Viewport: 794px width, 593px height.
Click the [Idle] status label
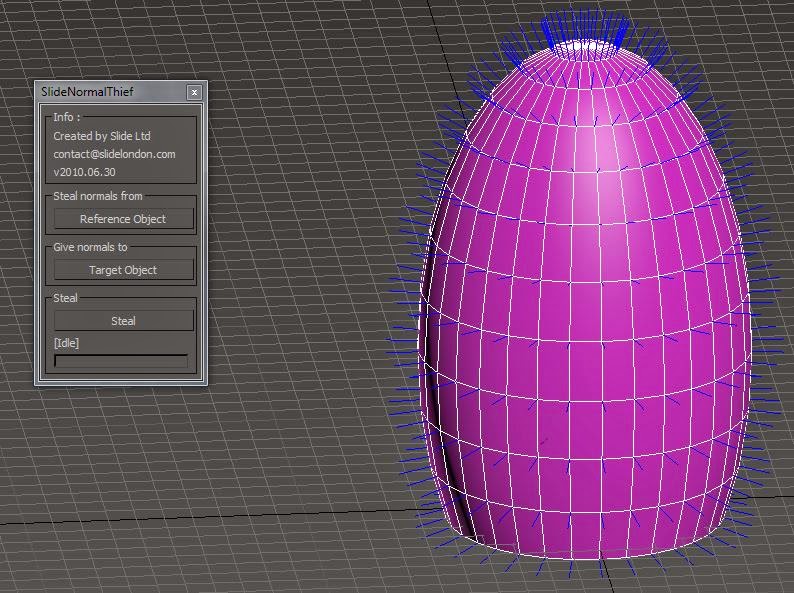click(66, 343)
